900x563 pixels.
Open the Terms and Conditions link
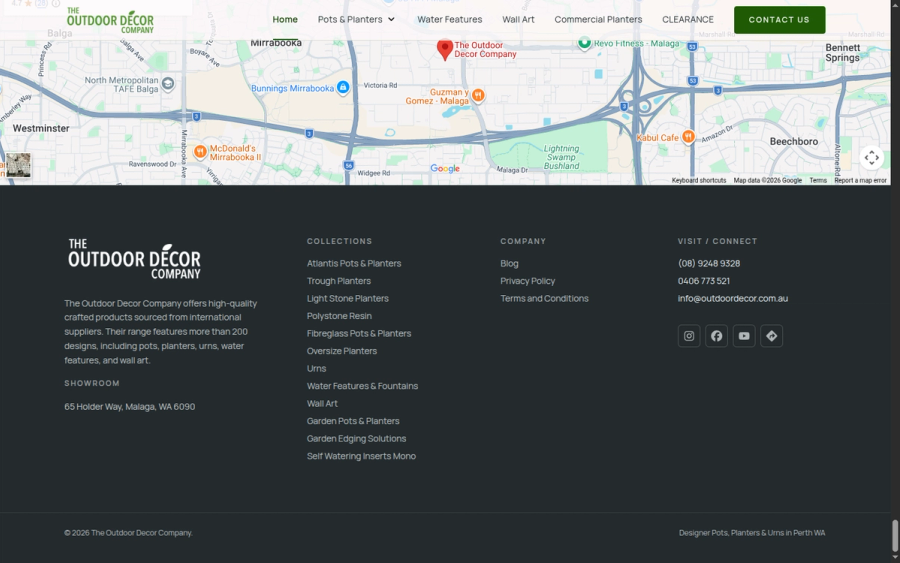544,298
